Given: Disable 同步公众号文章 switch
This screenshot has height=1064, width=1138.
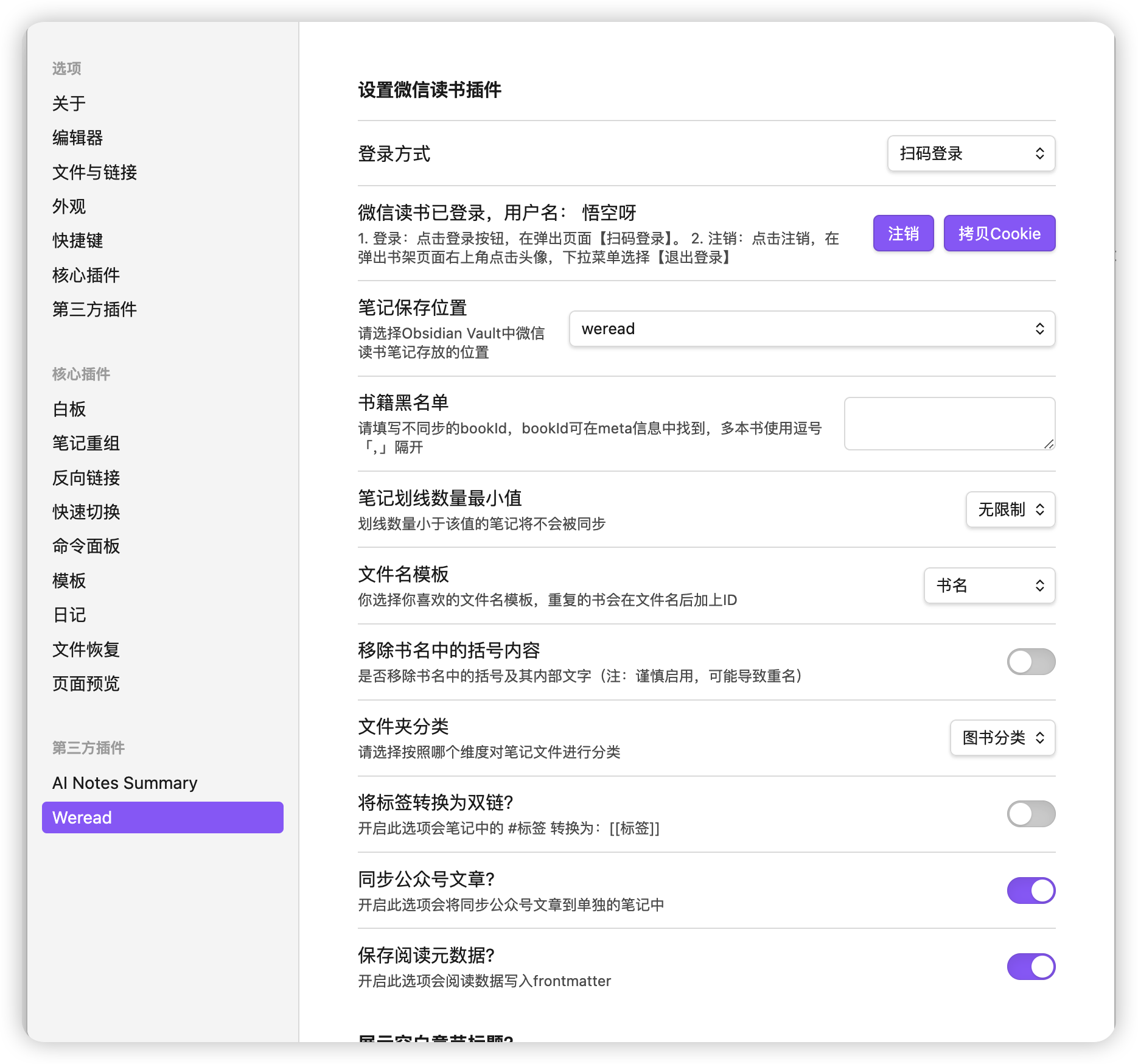Looking at the screenshot, I should (1030, 891).
